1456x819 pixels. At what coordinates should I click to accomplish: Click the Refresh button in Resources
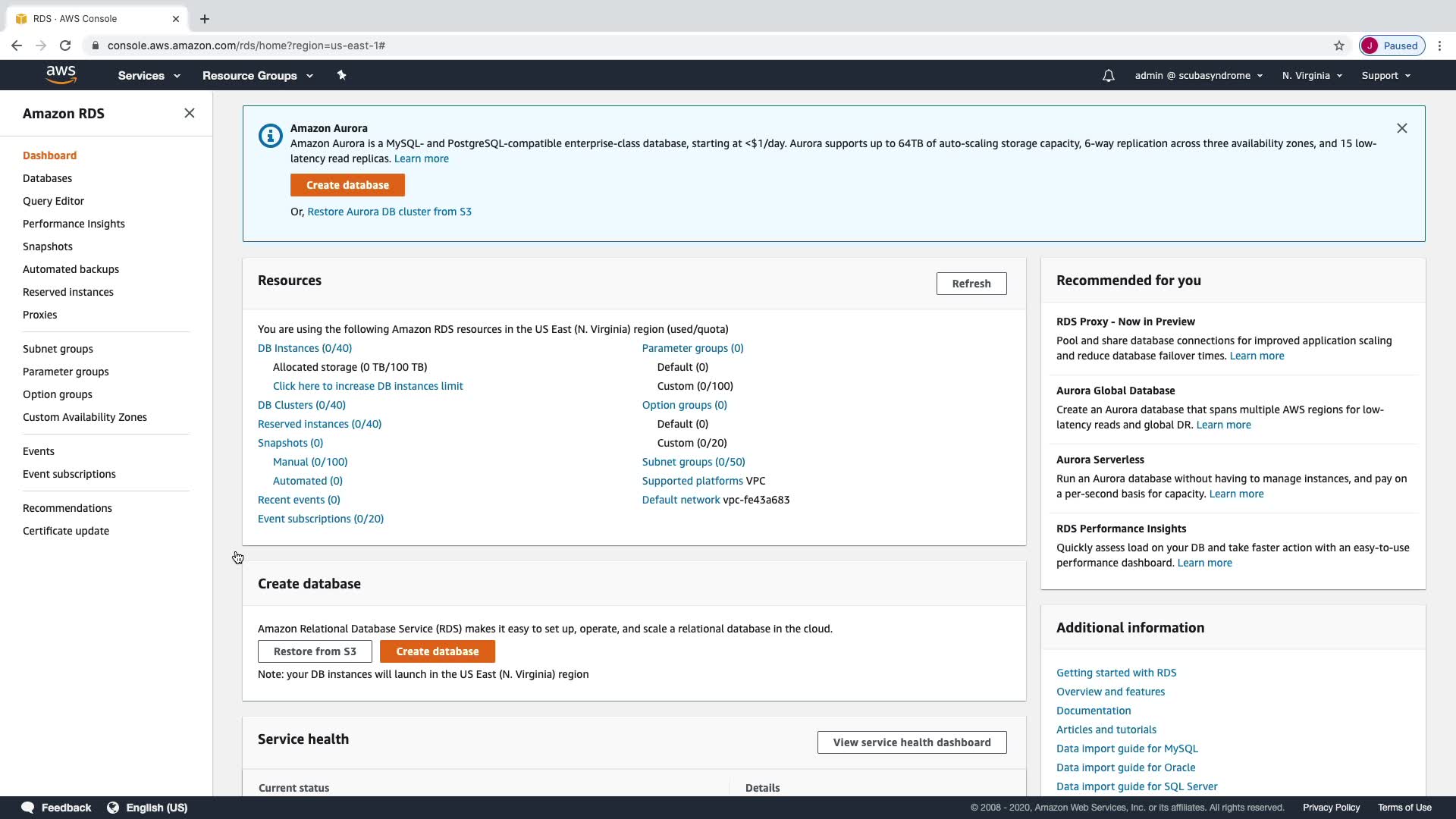(x=971, y=284)
